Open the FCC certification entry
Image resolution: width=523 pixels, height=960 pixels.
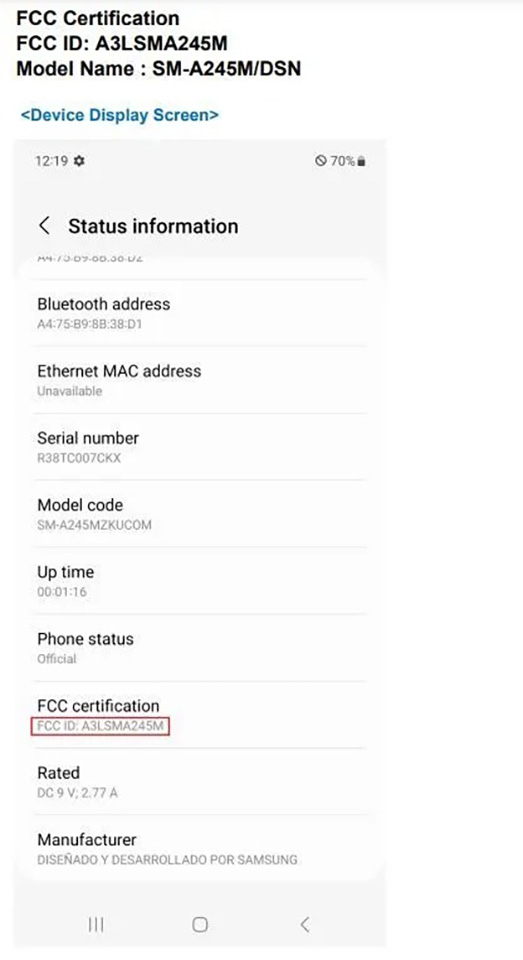(x=200, y=714)
